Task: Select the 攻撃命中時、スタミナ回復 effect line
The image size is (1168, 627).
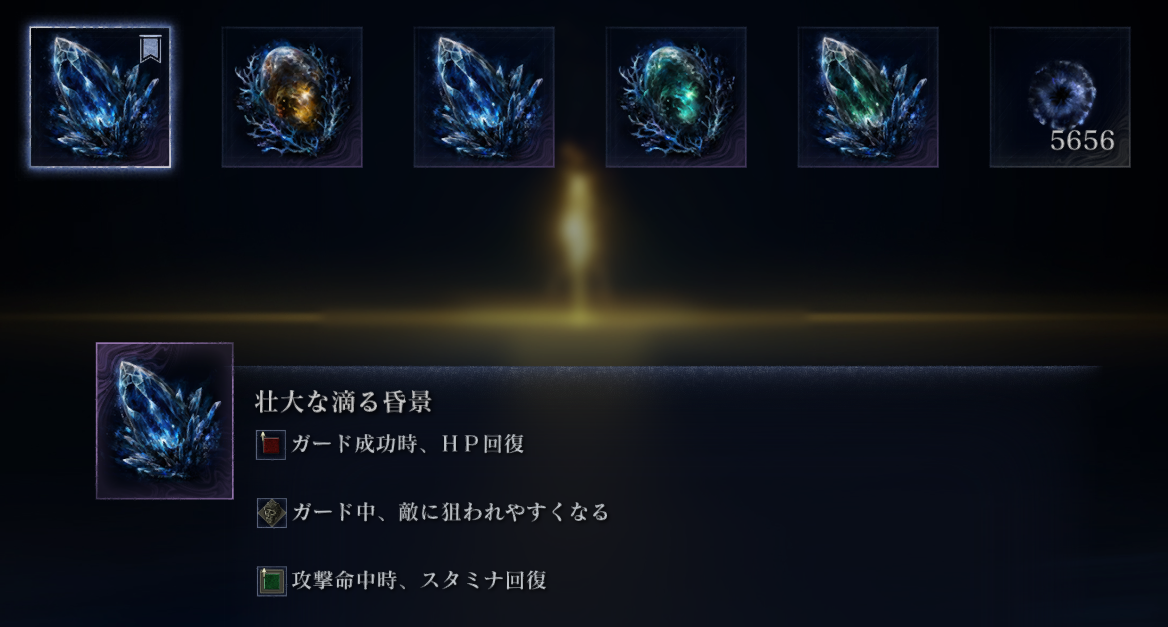Action: 402,580
